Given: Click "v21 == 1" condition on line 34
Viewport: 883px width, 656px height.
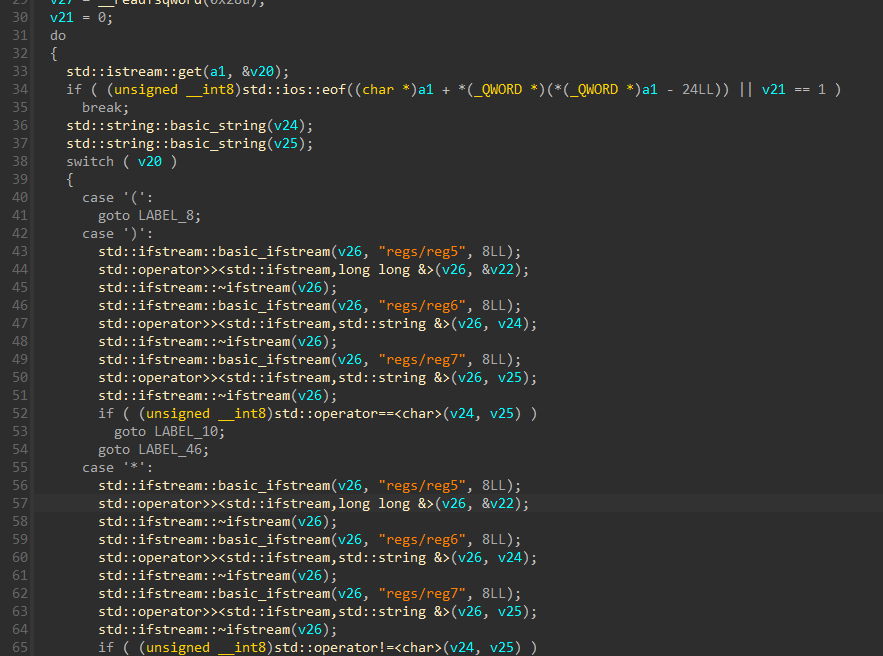Looking at the screenshot, I should 794,90.
